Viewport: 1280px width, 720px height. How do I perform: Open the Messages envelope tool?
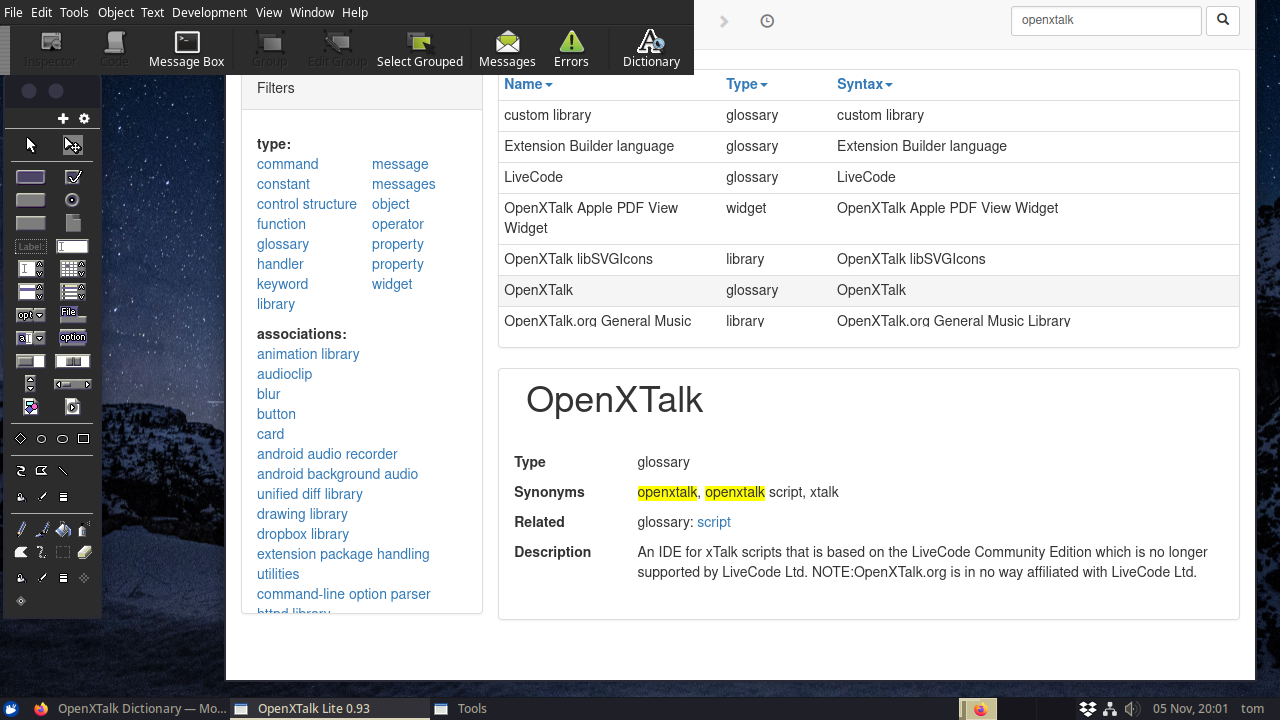pos(507,49)
